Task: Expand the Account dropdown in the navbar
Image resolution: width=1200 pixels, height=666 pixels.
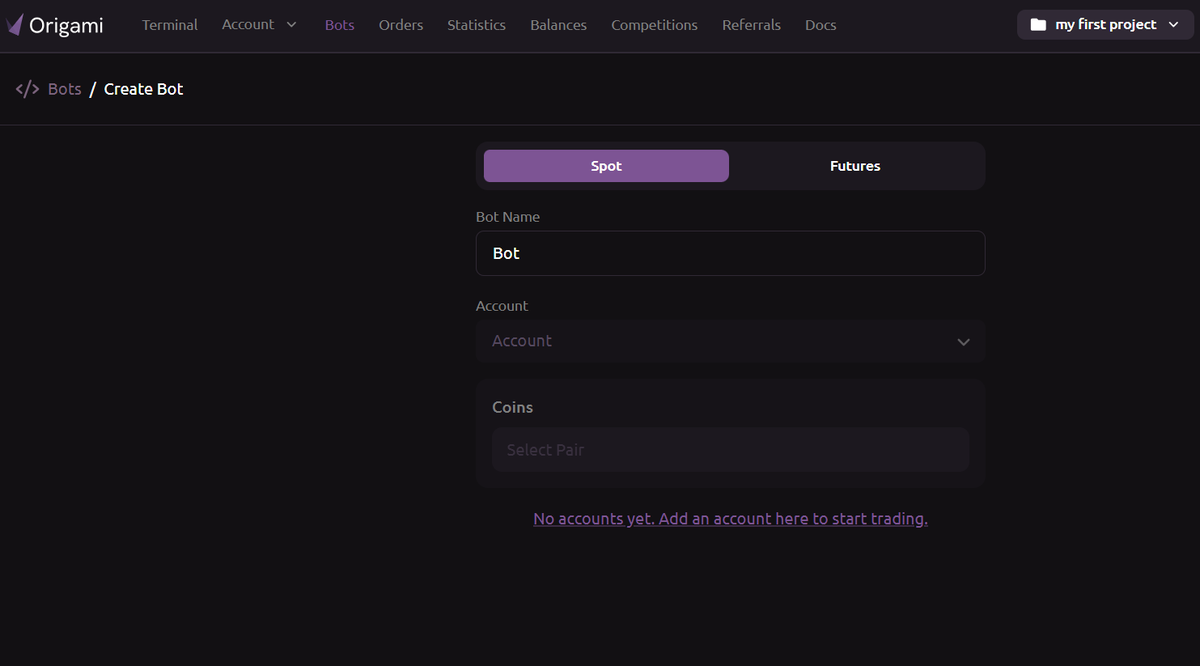Action: tap(259, 25)
